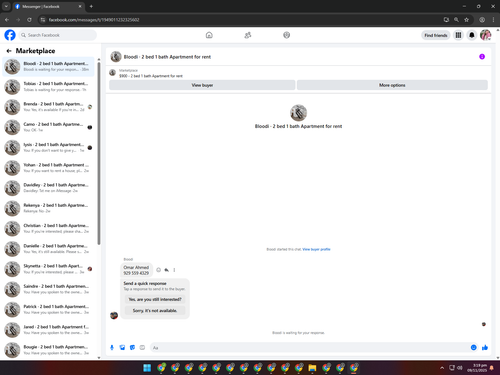
Task: Open the Home icon in the top navigation
Action: point(209,35)
